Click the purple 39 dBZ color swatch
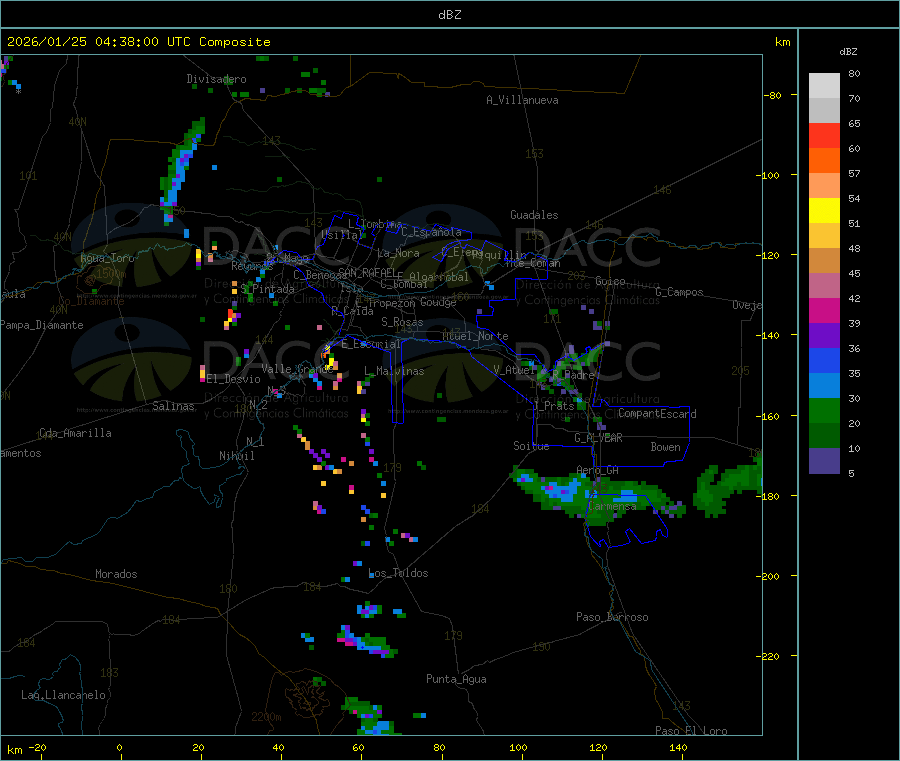Screen dimensions: 900x761 coord(824,336)
